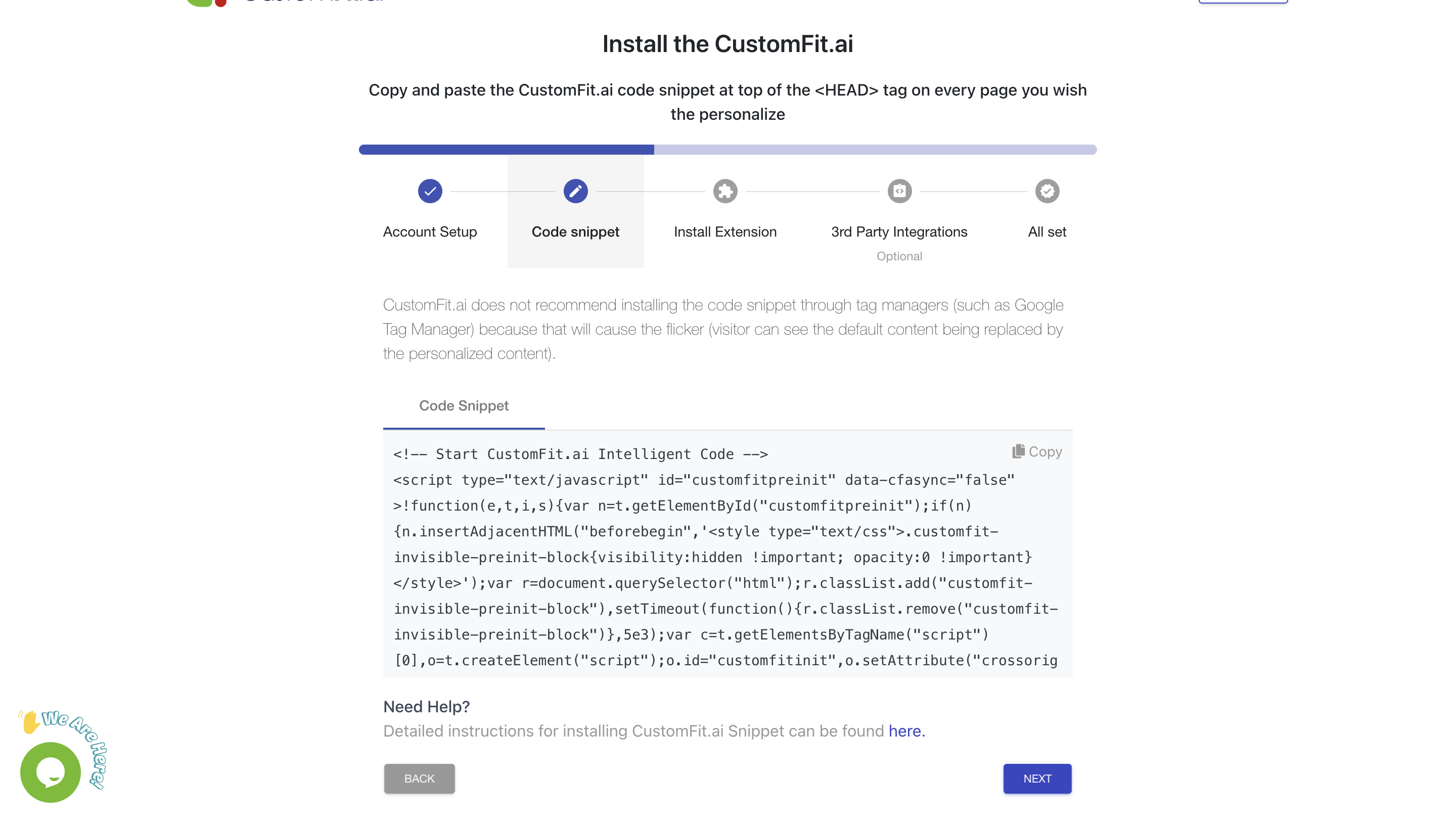Click the Copy text label
This screenshot has height=823, width=1456.
click(1045, 451)
